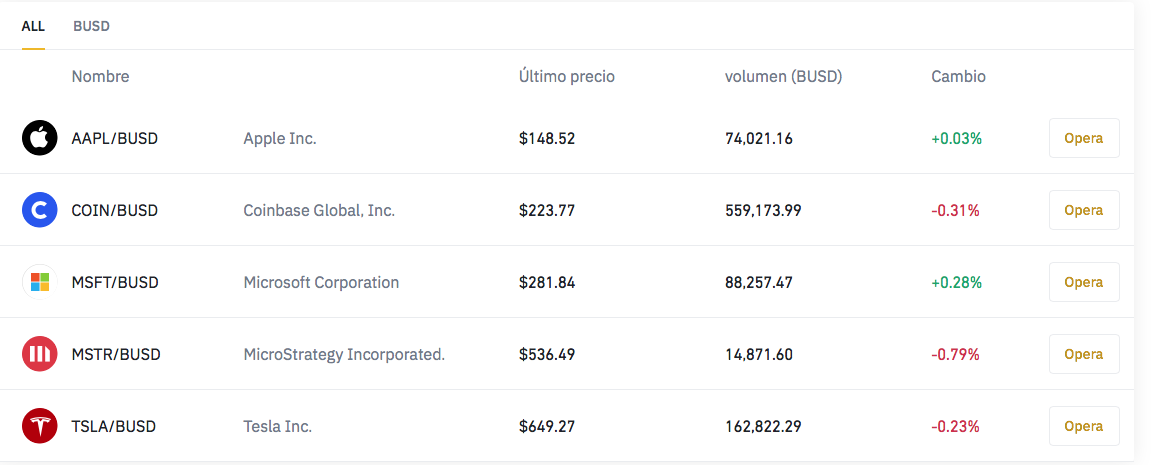Sort by the Cambio column header
Image resolution: width=1160 pixels, height=465 pixels.
point(958,76)
